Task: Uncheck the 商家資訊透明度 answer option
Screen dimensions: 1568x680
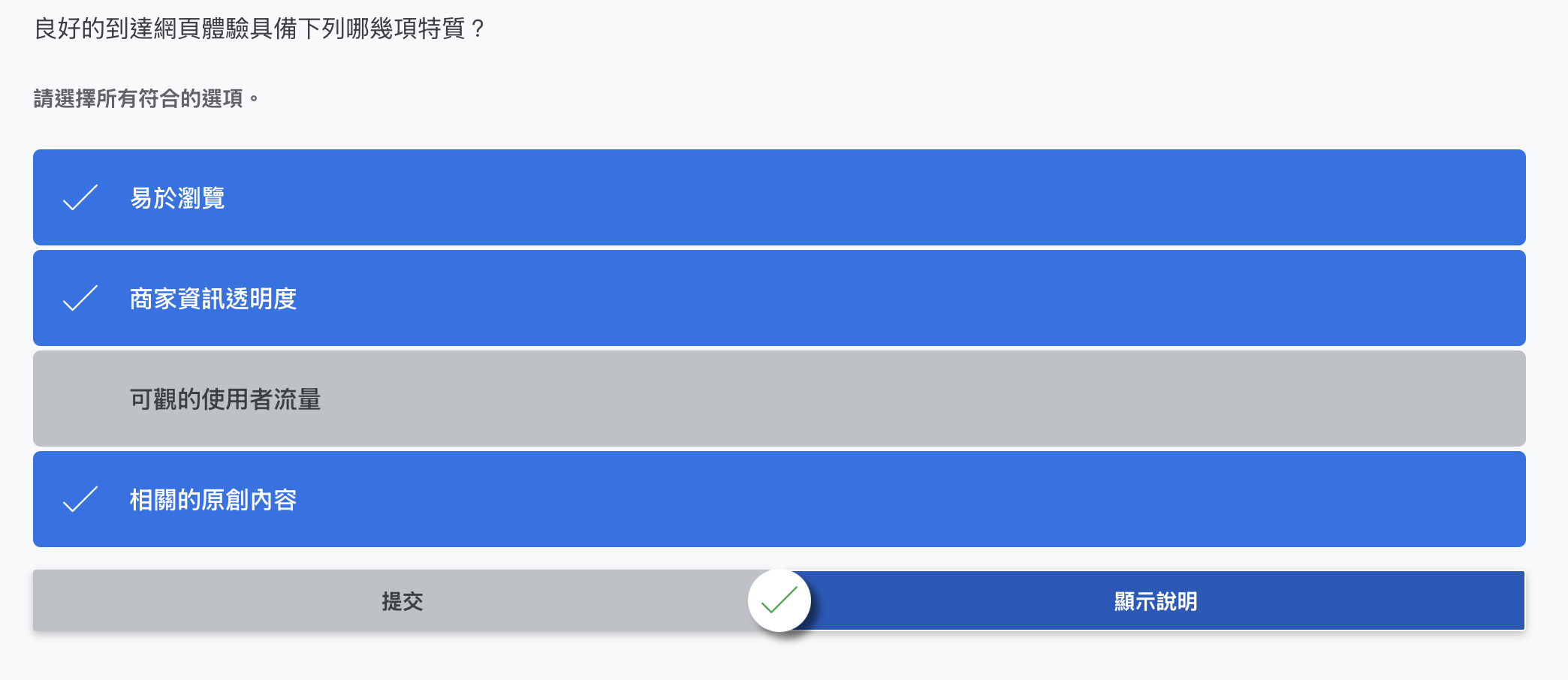Action: point(779,298)
